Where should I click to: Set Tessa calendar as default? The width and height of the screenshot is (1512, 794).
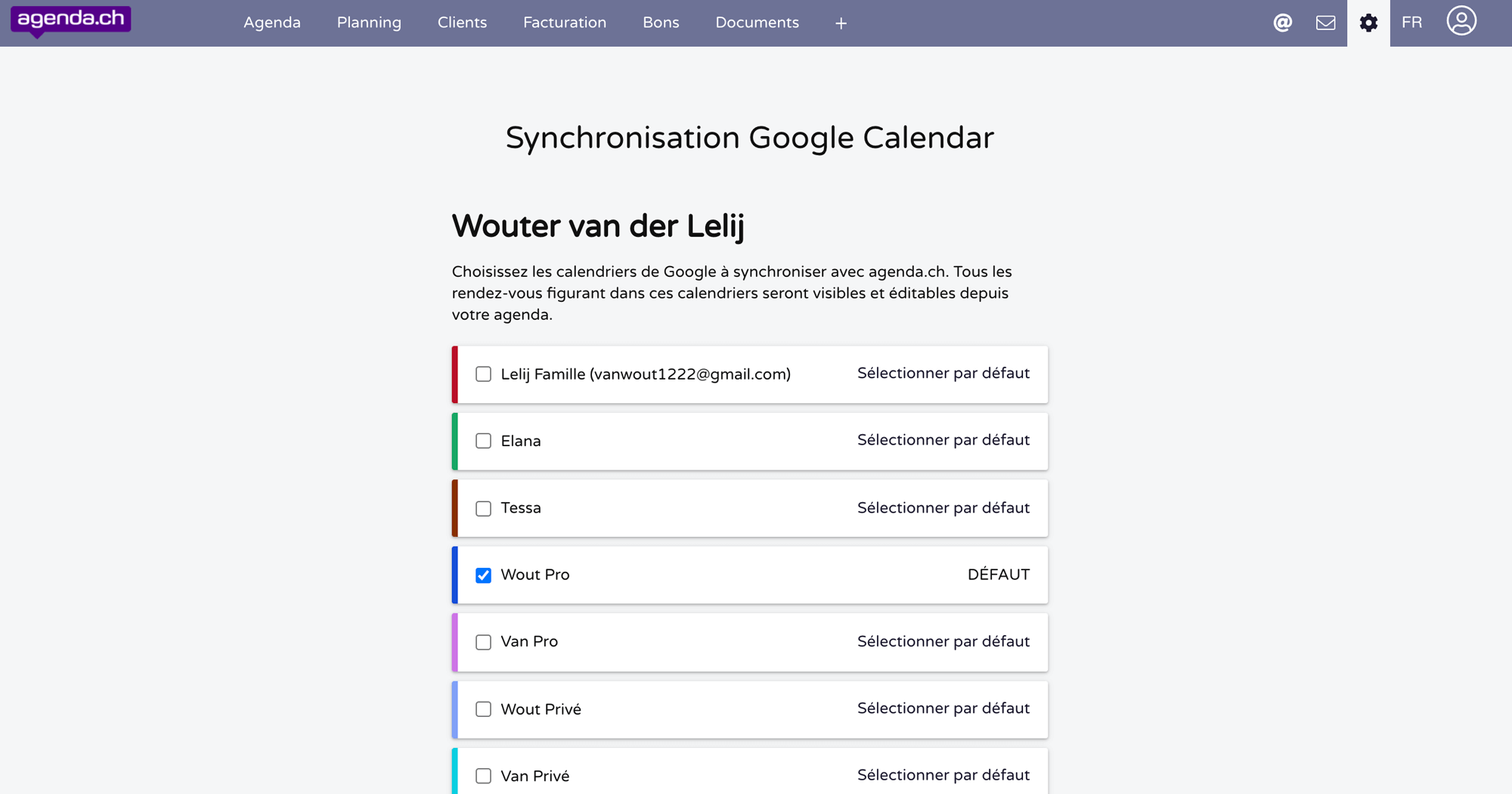tap(943, 508)
